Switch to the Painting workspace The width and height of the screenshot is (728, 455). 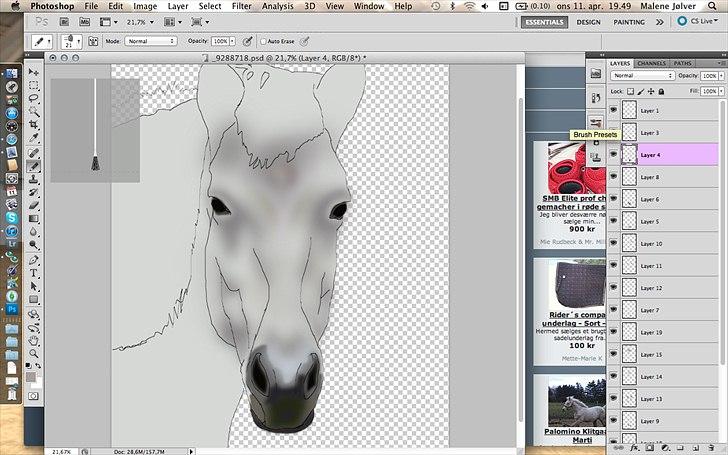point(628,21)
